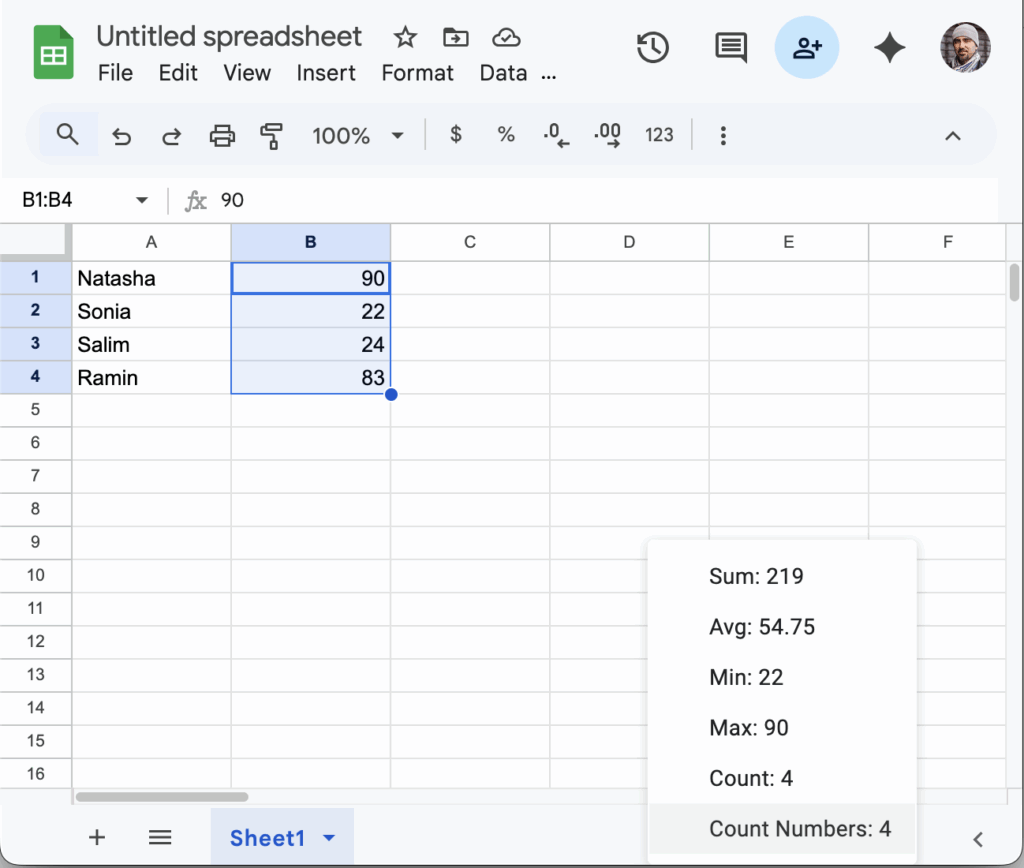Image resolution: width=1024 pixels, height=868 pixels.
Task: Select Sum: 219 in the summary popup
Action: (756, 576)
